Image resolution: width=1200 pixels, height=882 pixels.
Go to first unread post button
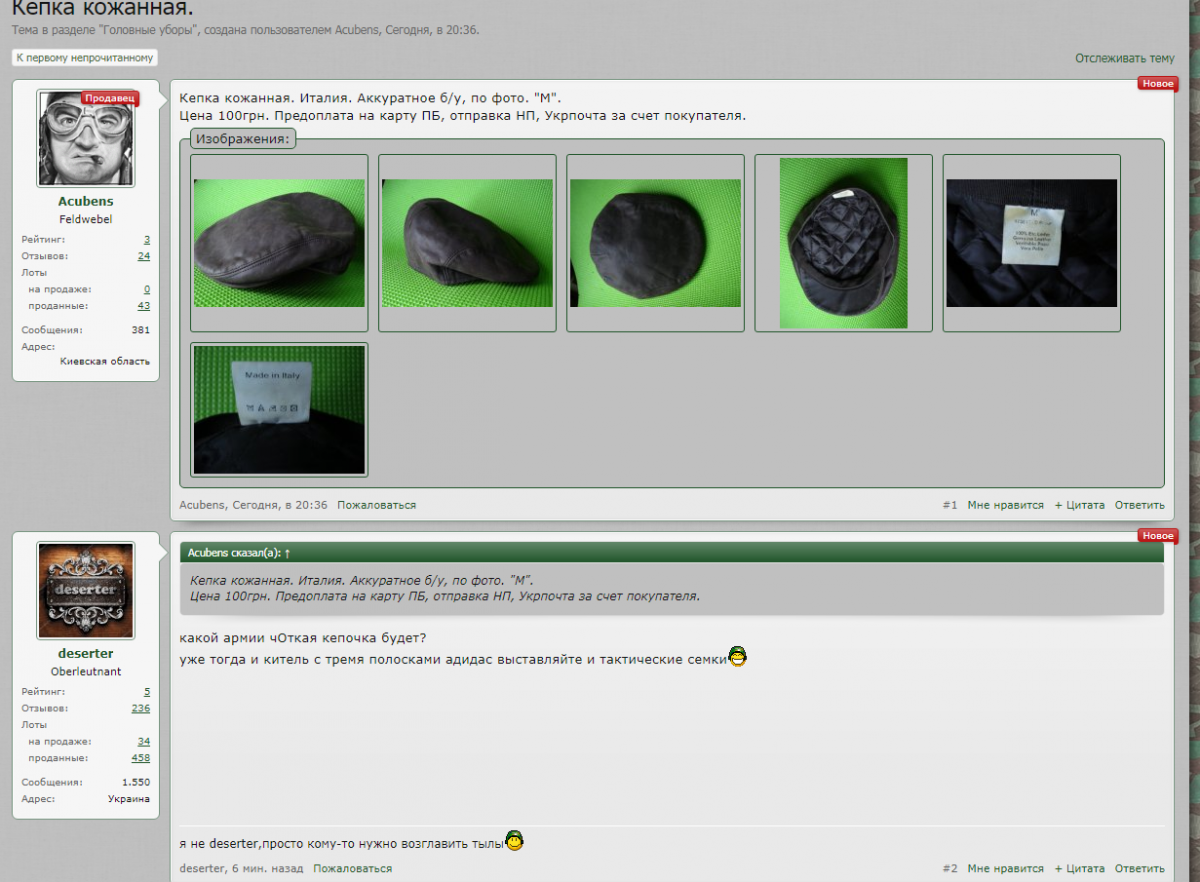click(85, 58)
